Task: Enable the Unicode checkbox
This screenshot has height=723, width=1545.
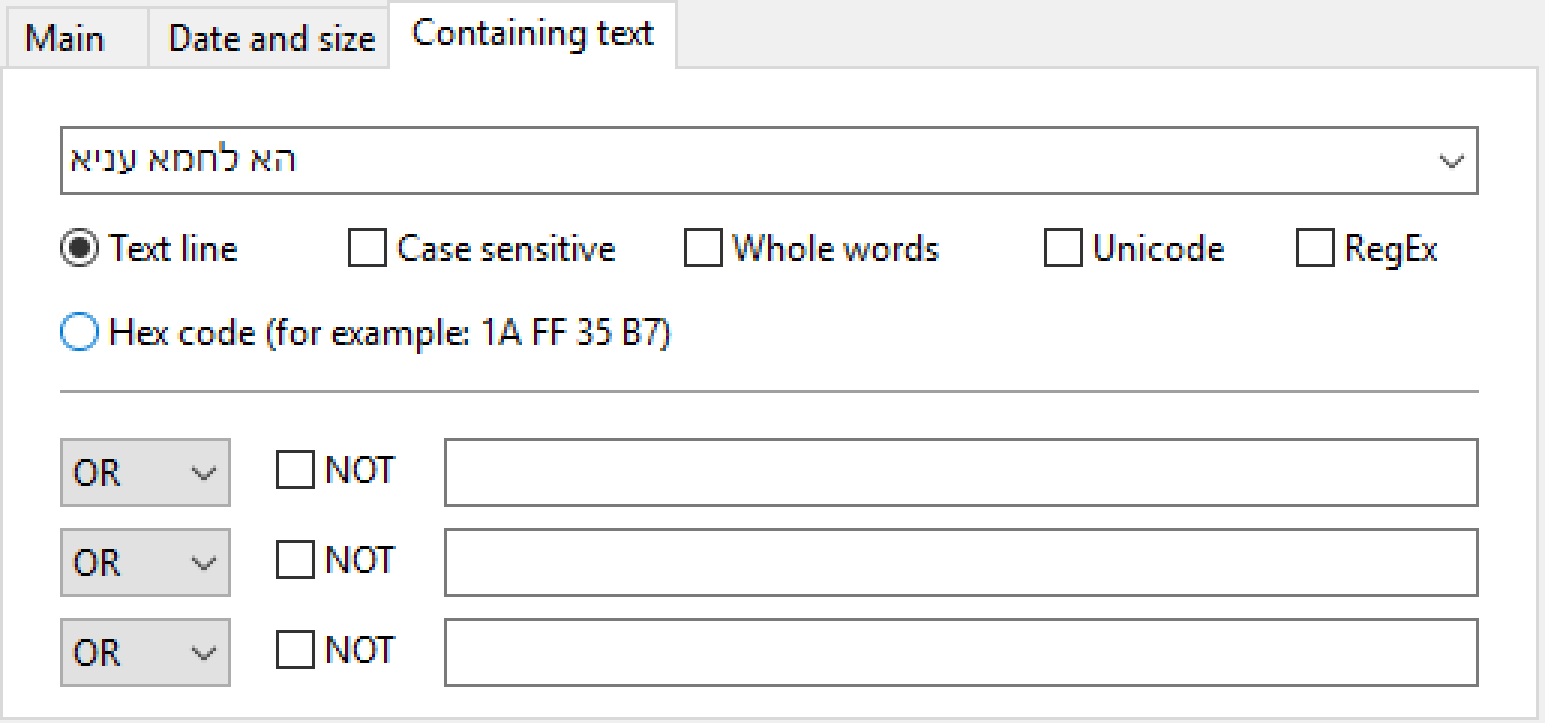Action: pos(1062,248)
